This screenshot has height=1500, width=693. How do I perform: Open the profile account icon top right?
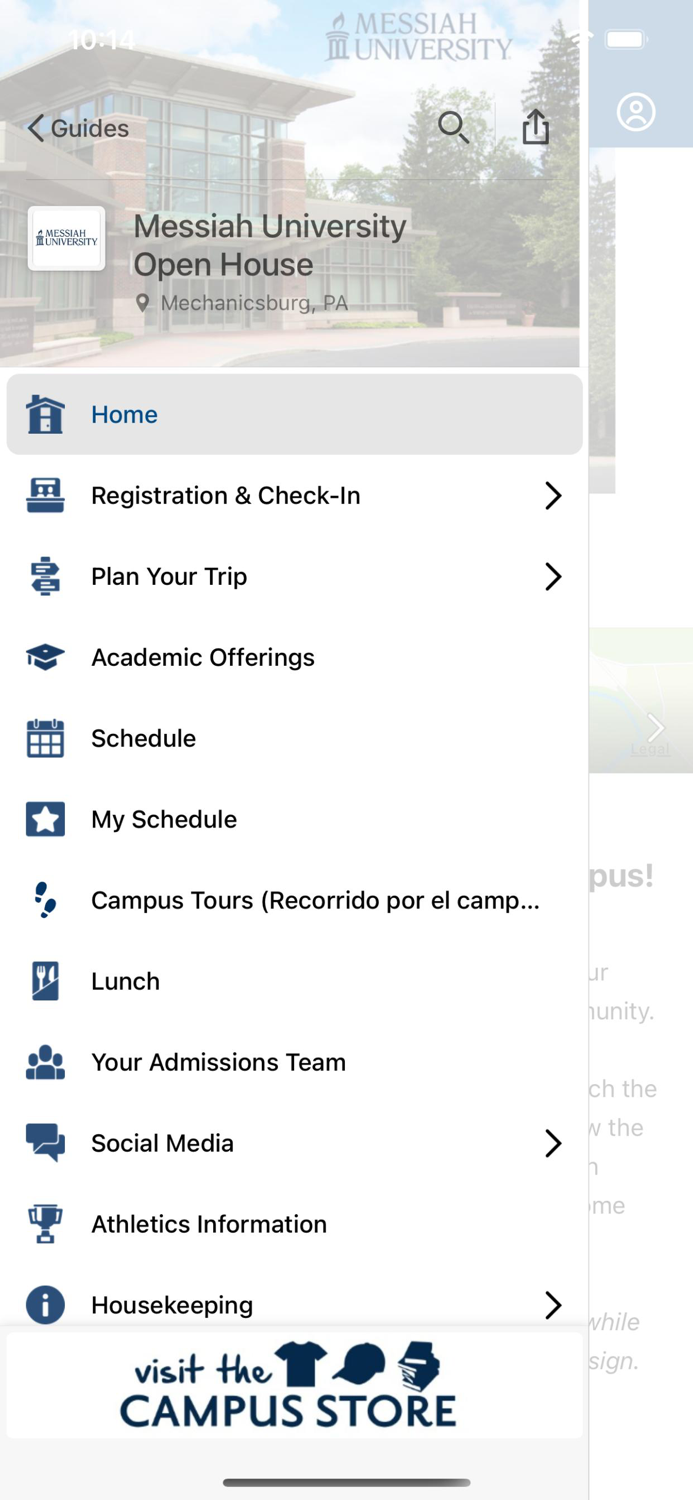click(x=638, y=112)
